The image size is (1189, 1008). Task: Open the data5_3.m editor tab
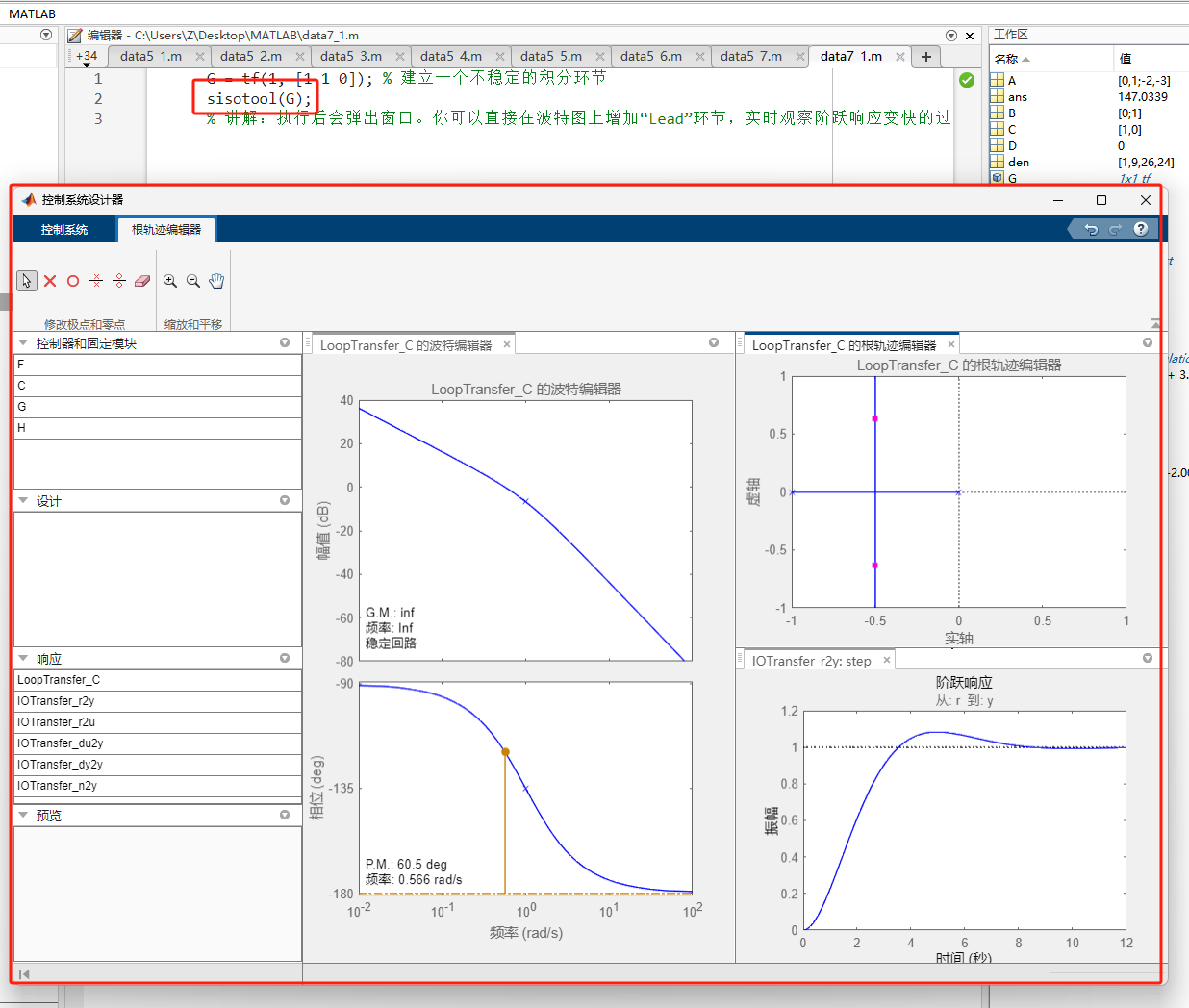click(x=351, y=57)
